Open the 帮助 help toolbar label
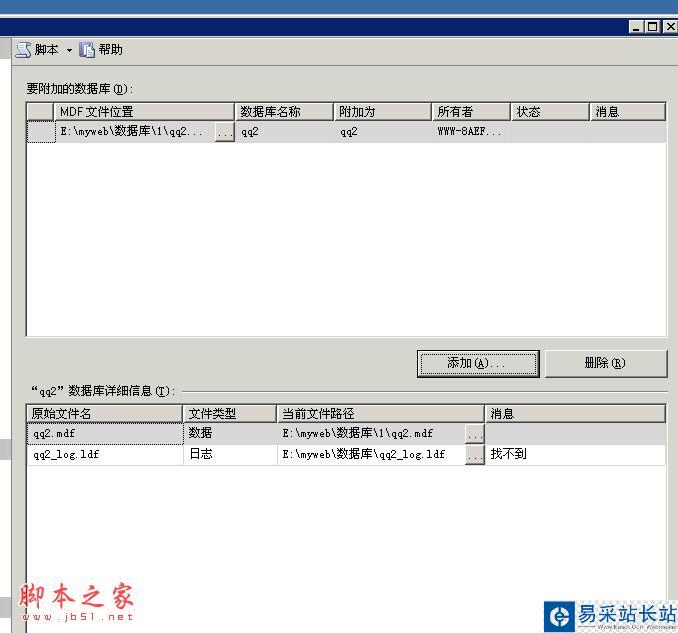Screen dimensions: 678x633 [x=111, y=50]
